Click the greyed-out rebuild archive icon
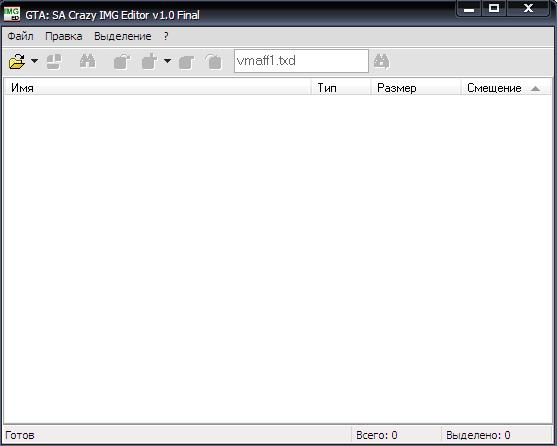This screenshot has width=557, height=446. 54,61
